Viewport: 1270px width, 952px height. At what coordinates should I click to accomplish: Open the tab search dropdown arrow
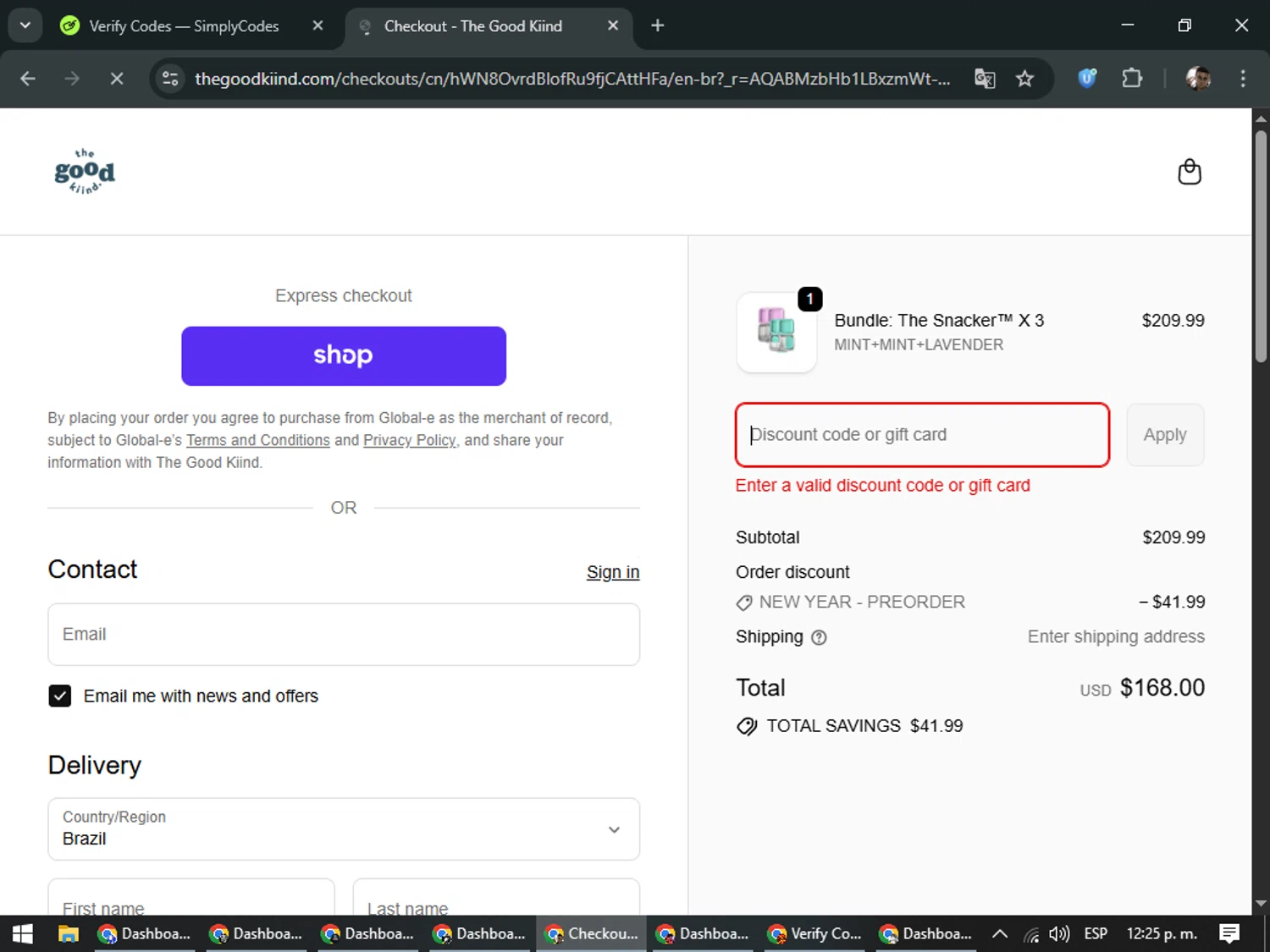[25, 25]
